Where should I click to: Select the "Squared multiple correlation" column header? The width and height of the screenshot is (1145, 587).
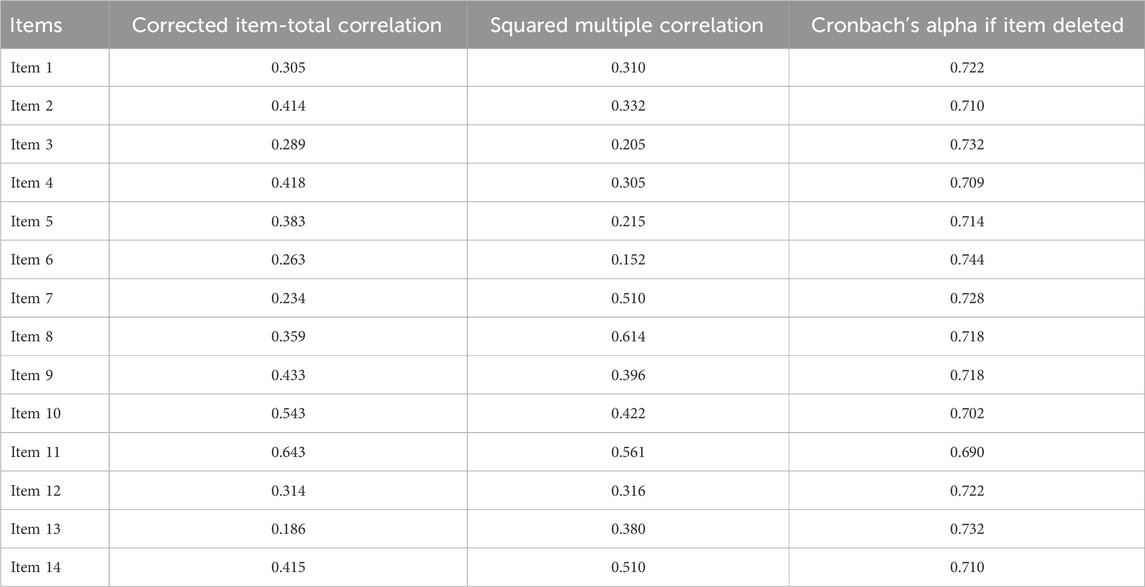click(627, 26)
